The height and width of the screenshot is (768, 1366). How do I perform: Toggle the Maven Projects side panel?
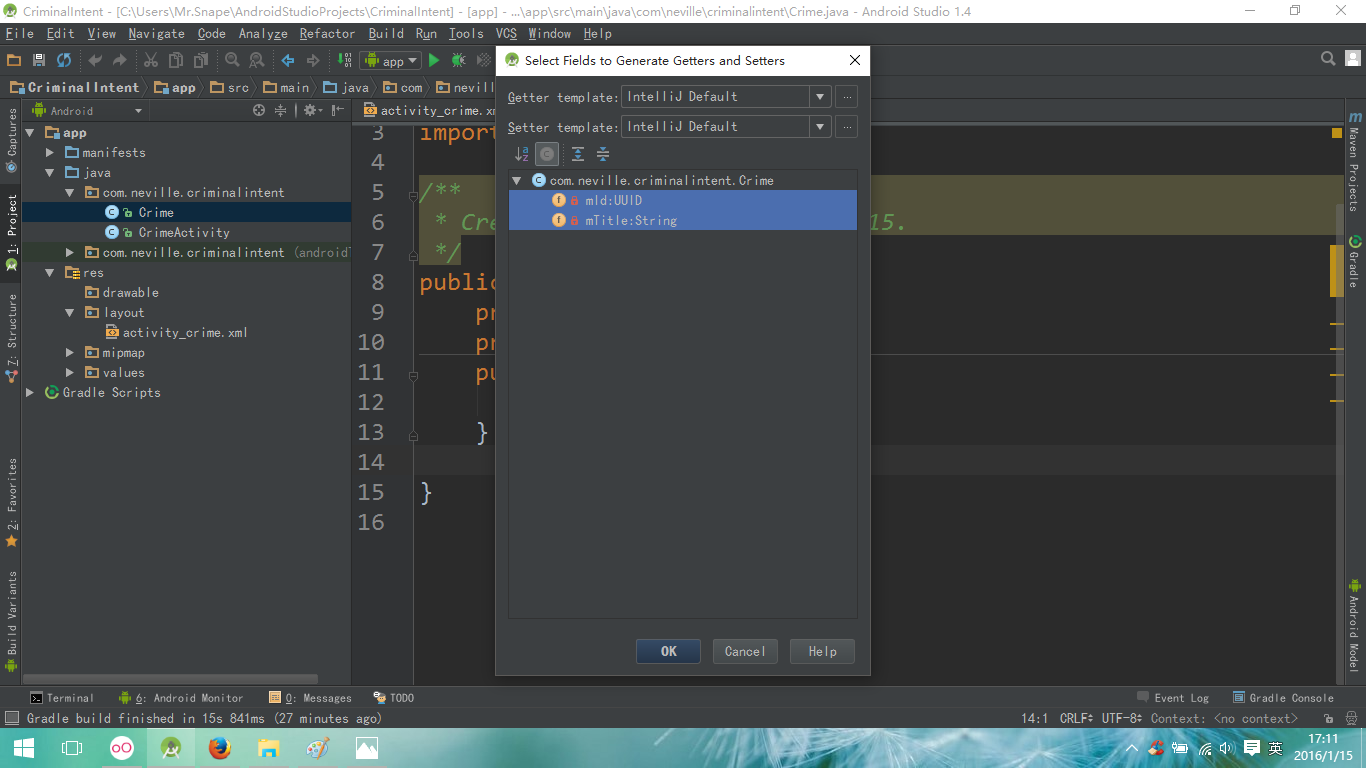[x=1354, y=161]
